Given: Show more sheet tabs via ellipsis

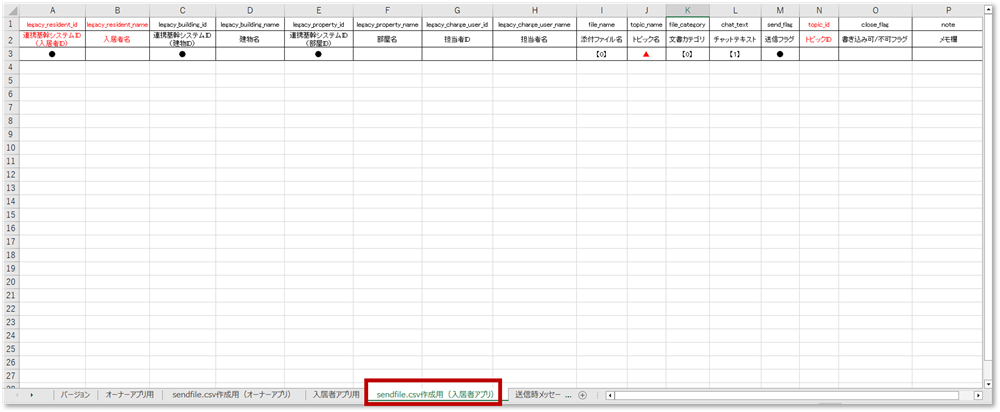Looking at the screenshot, I should pos(568,395).
